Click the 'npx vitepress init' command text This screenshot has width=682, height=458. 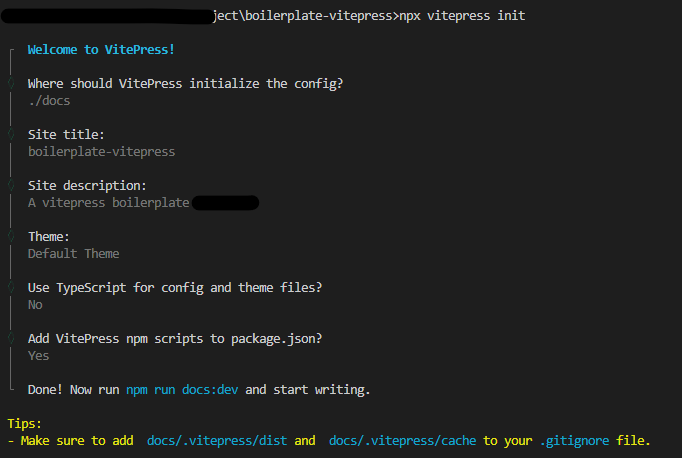click(462, 16)
